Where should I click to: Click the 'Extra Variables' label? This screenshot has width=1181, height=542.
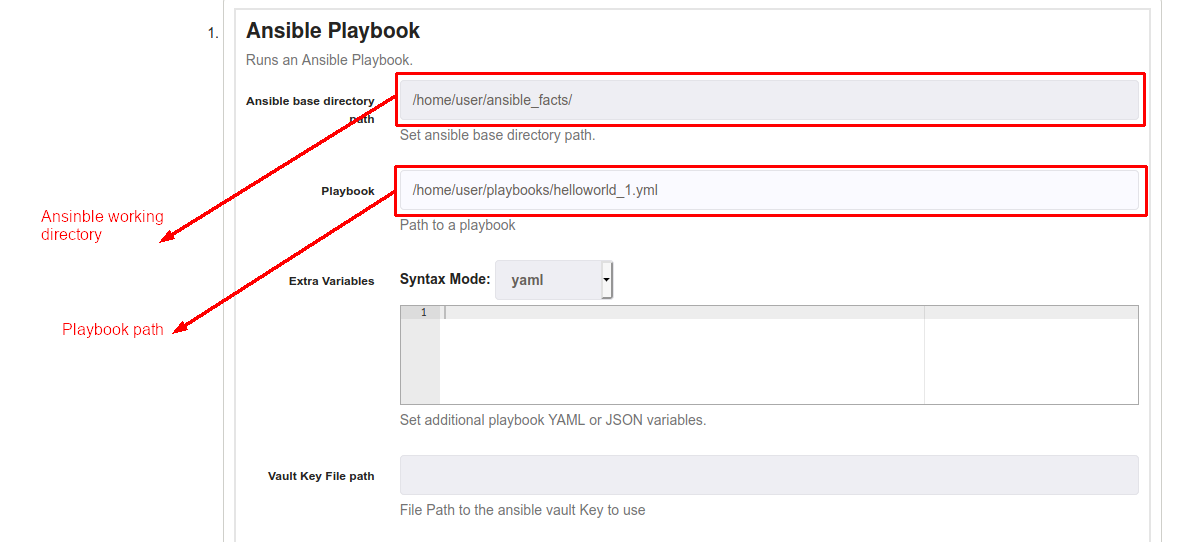click(x=331, y=281)
